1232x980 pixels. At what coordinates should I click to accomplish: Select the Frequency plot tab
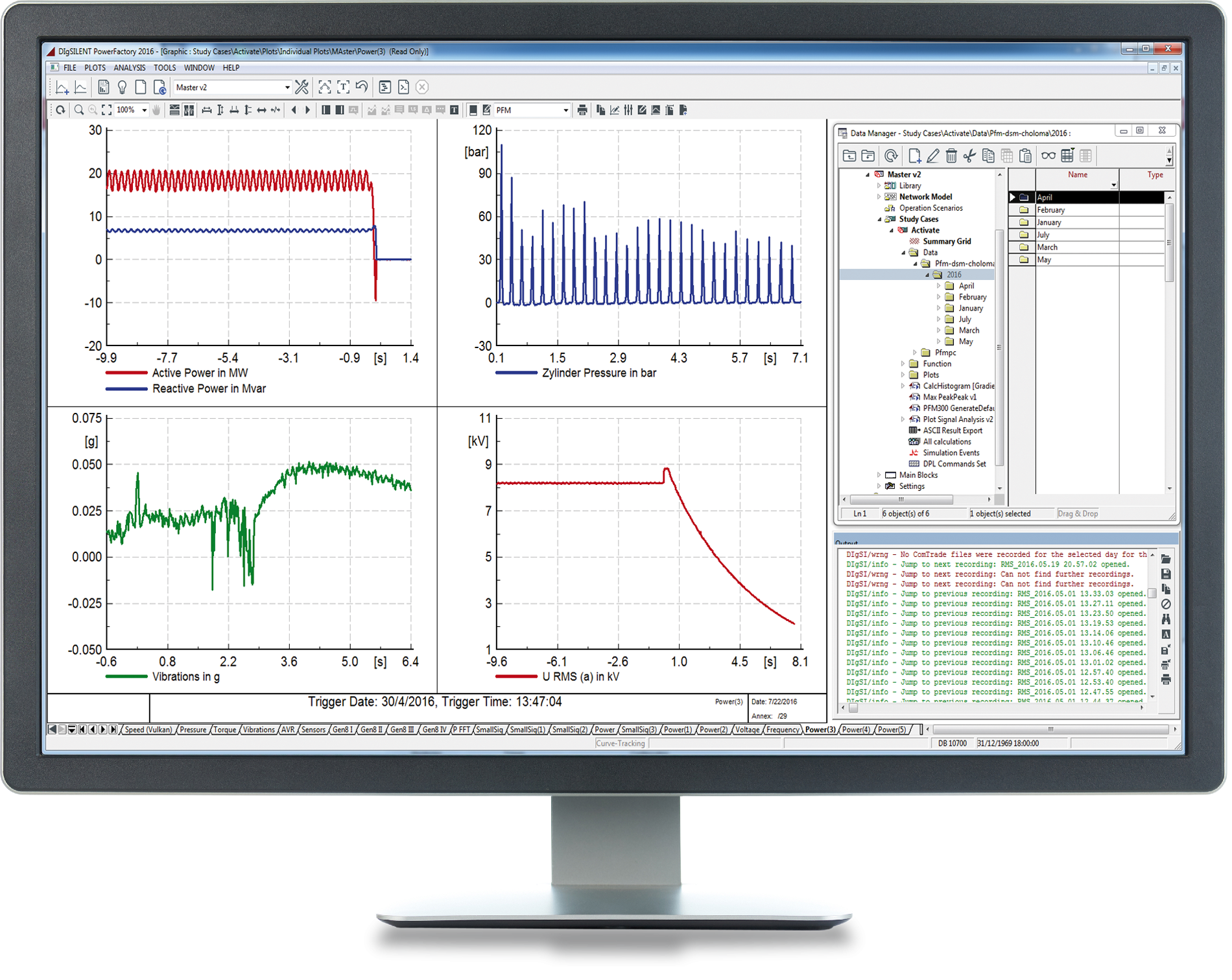783,730
